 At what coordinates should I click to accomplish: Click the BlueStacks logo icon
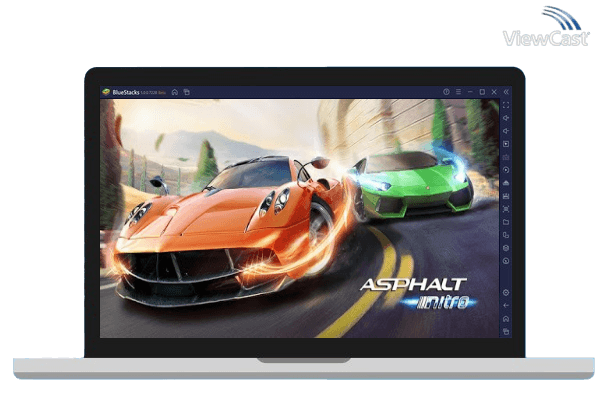coord(106,92)
